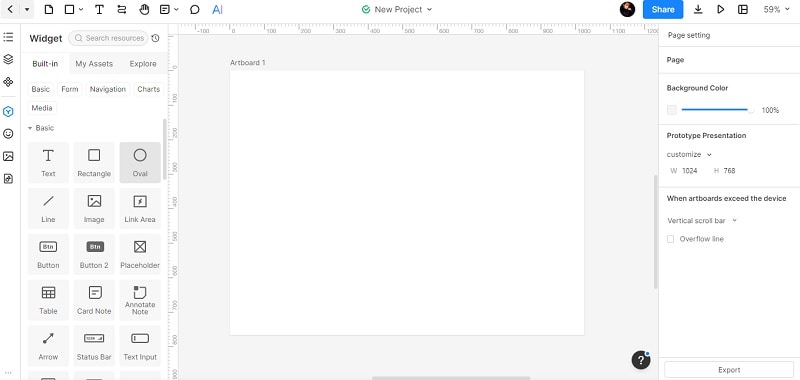Switch to the My Assets tab
Image resolution: width=800 pixels, height=380 pixels.
coord(94,64)
